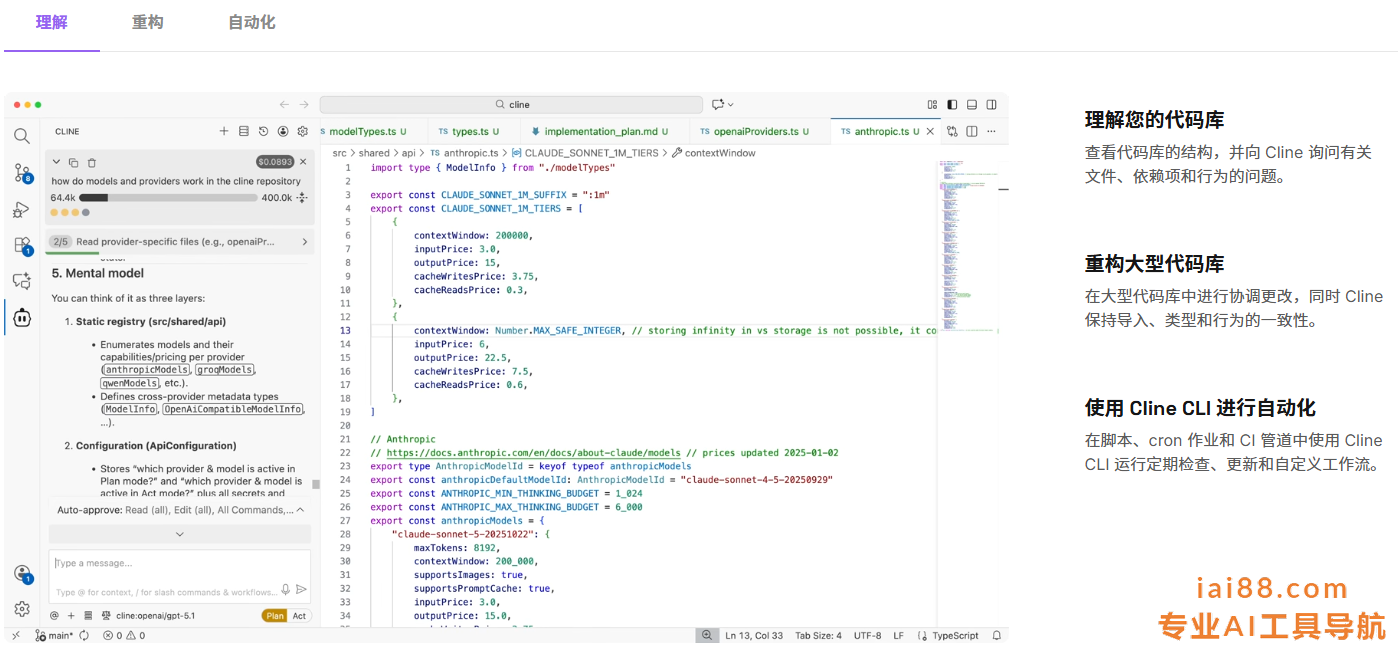Select the 重构 tab
This screenshot has width=1398, height=652.
coord(148,22)
